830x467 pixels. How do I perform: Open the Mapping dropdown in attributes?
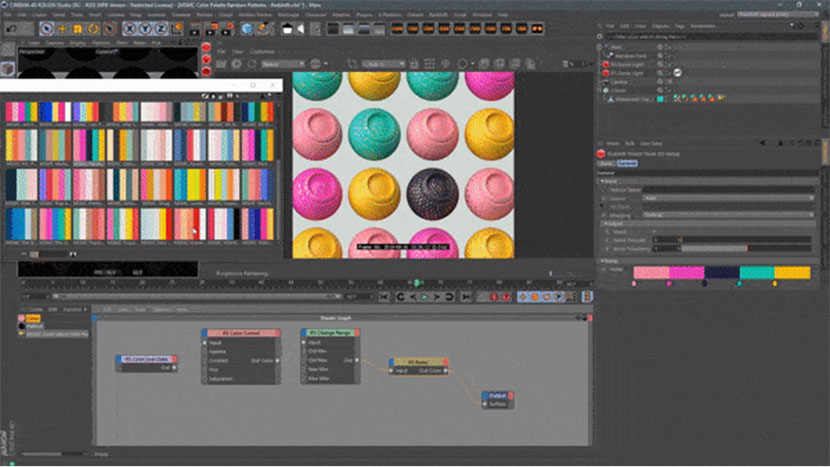pos(728,215)
